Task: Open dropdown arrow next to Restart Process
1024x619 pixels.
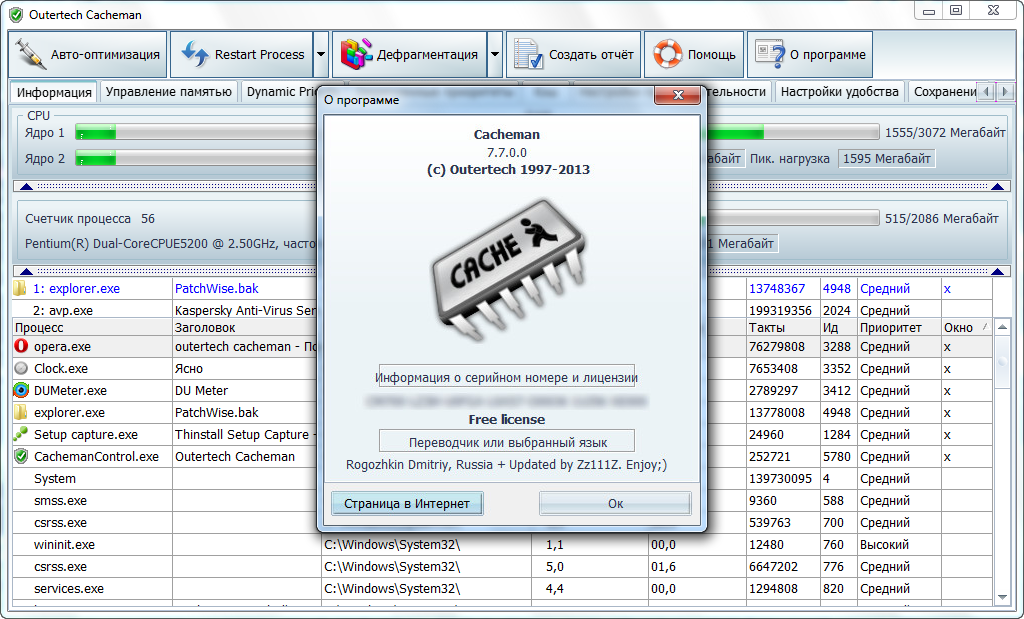Action: [321, 54]
